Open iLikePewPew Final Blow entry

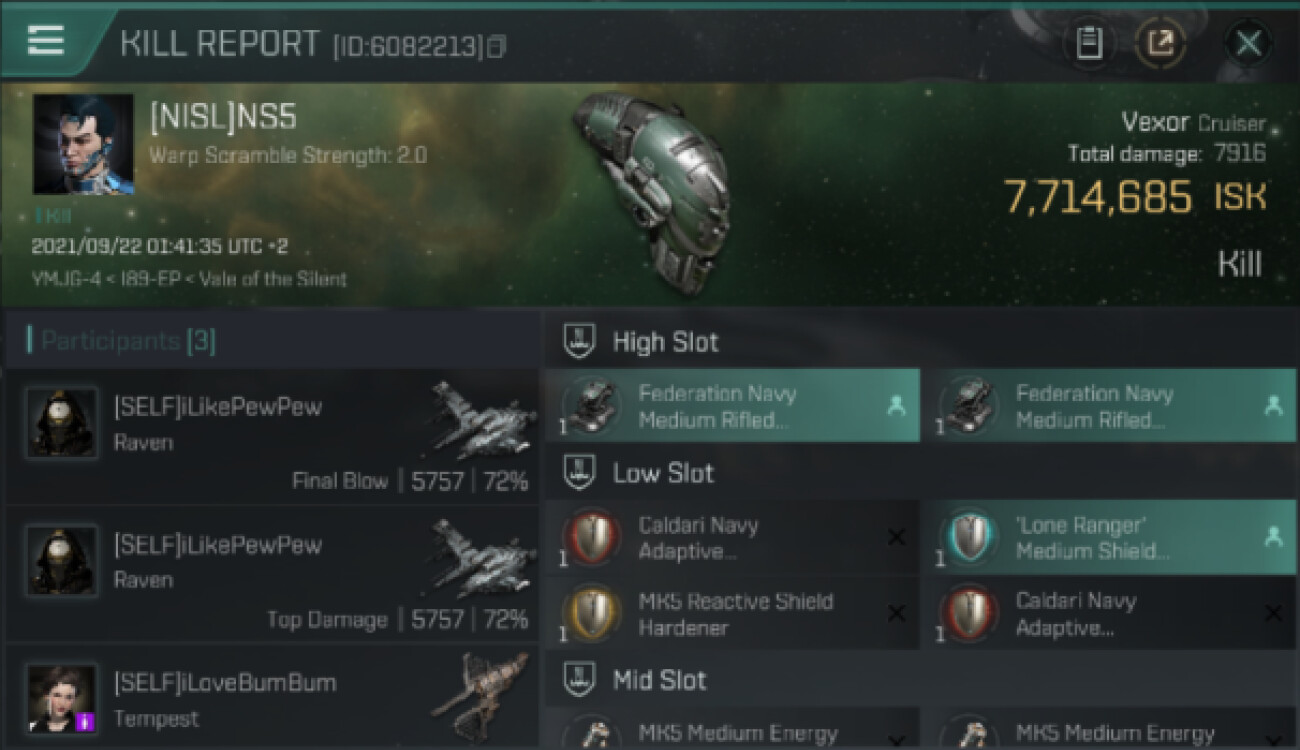[270, 437]
